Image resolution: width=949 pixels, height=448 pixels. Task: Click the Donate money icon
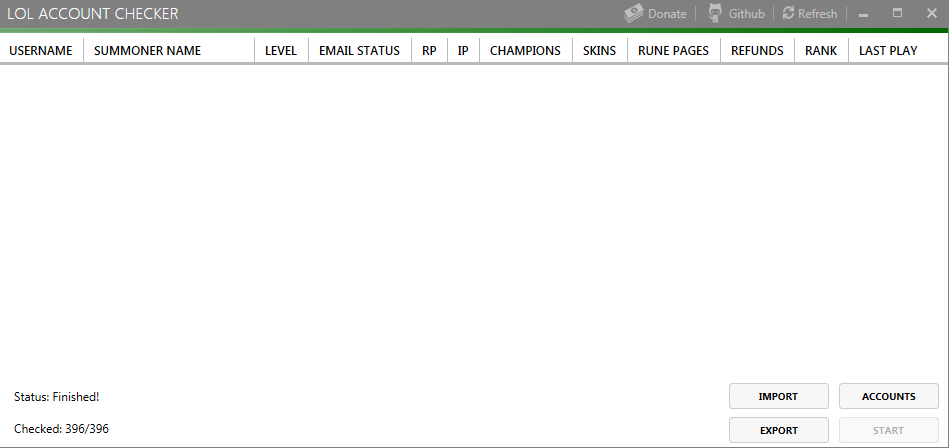click(x=634, y=13)
